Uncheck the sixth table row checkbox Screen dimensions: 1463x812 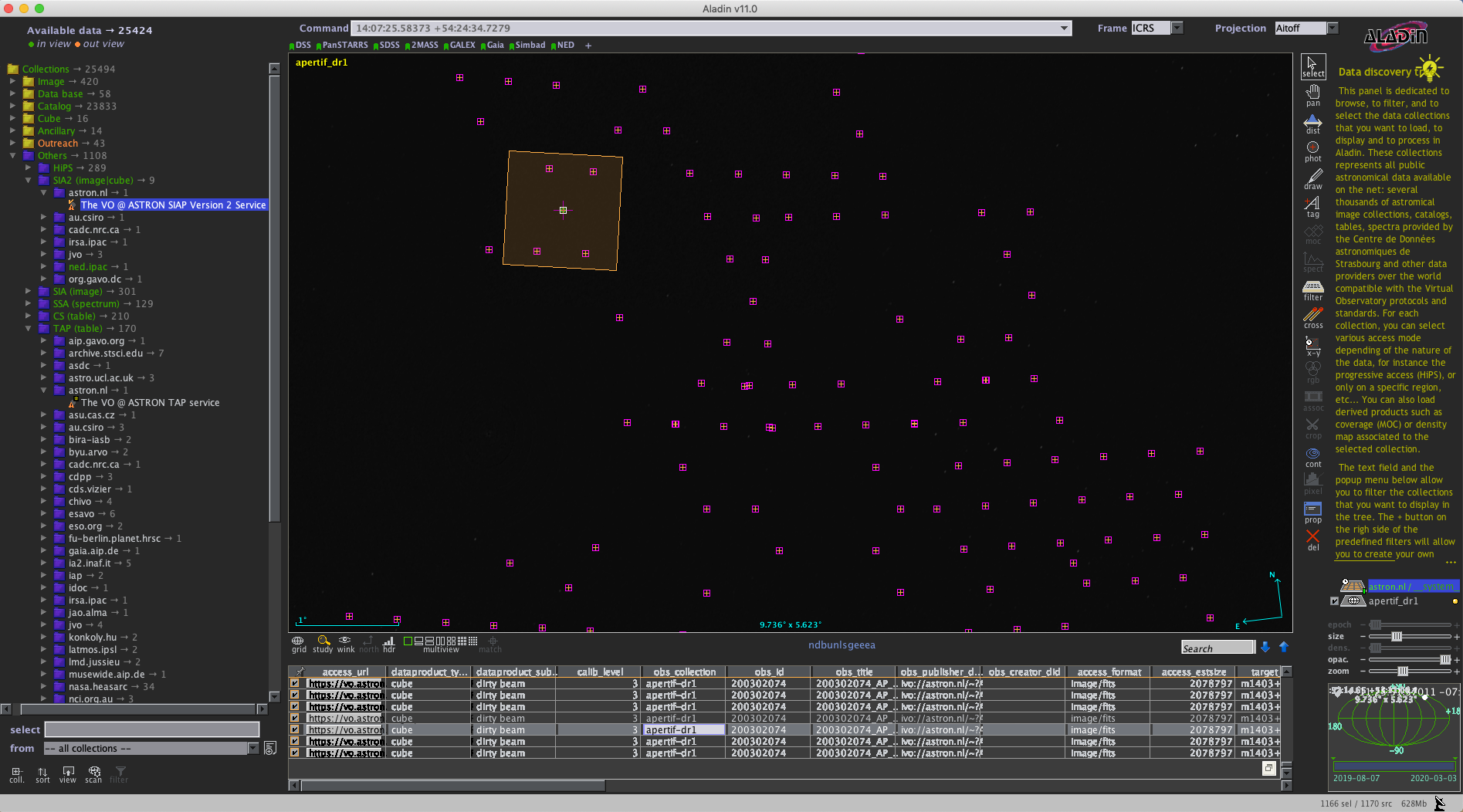(294, 741)
